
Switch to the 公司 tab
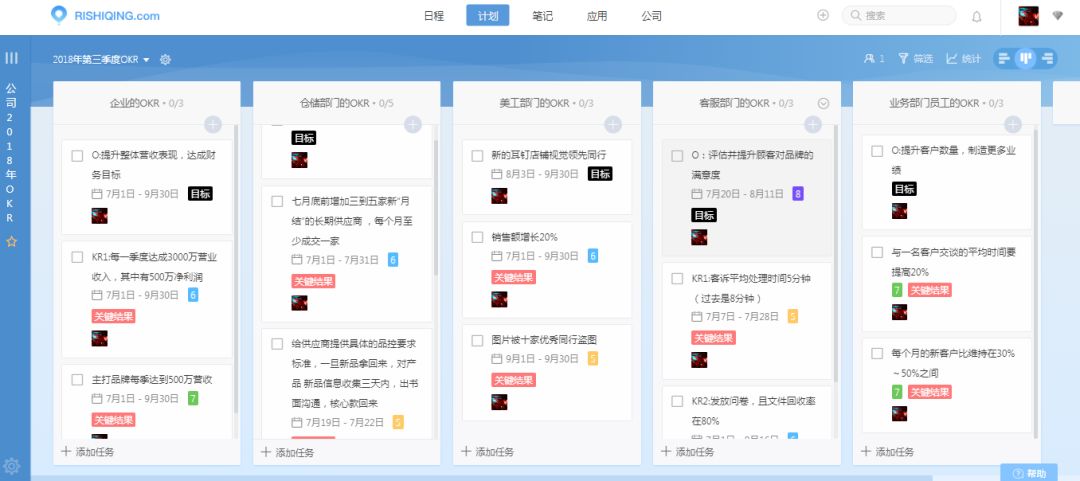click(652, 16)
